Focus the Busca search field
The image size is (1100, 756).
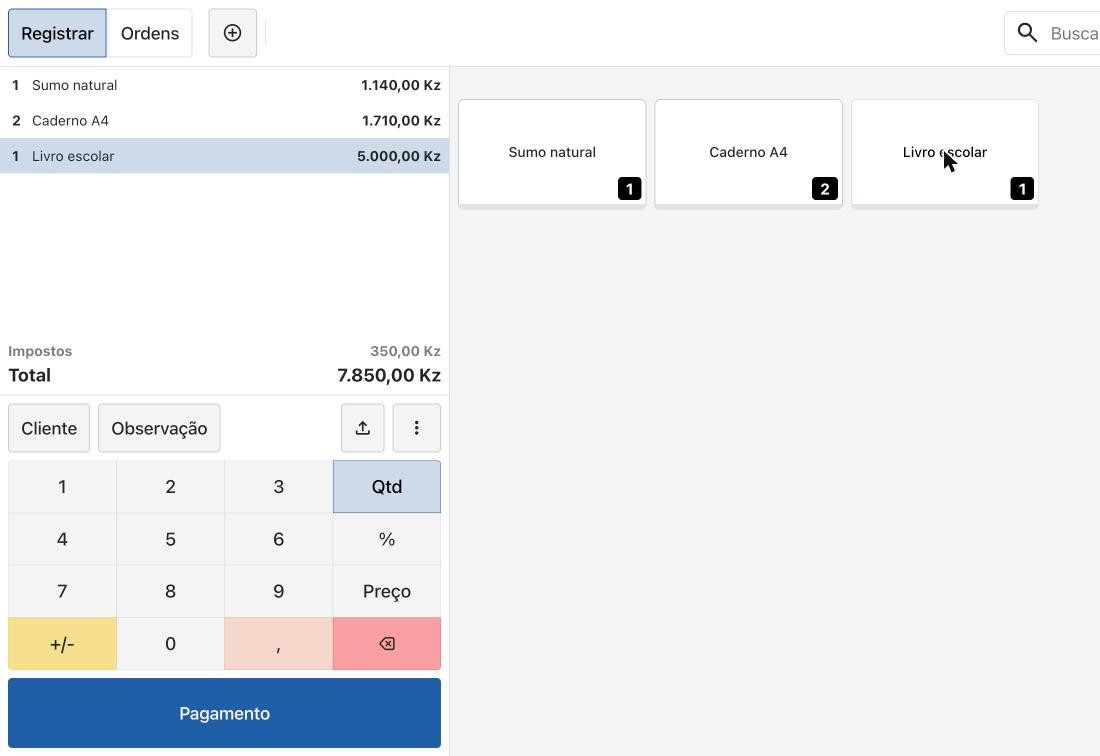click(1052, 33)
